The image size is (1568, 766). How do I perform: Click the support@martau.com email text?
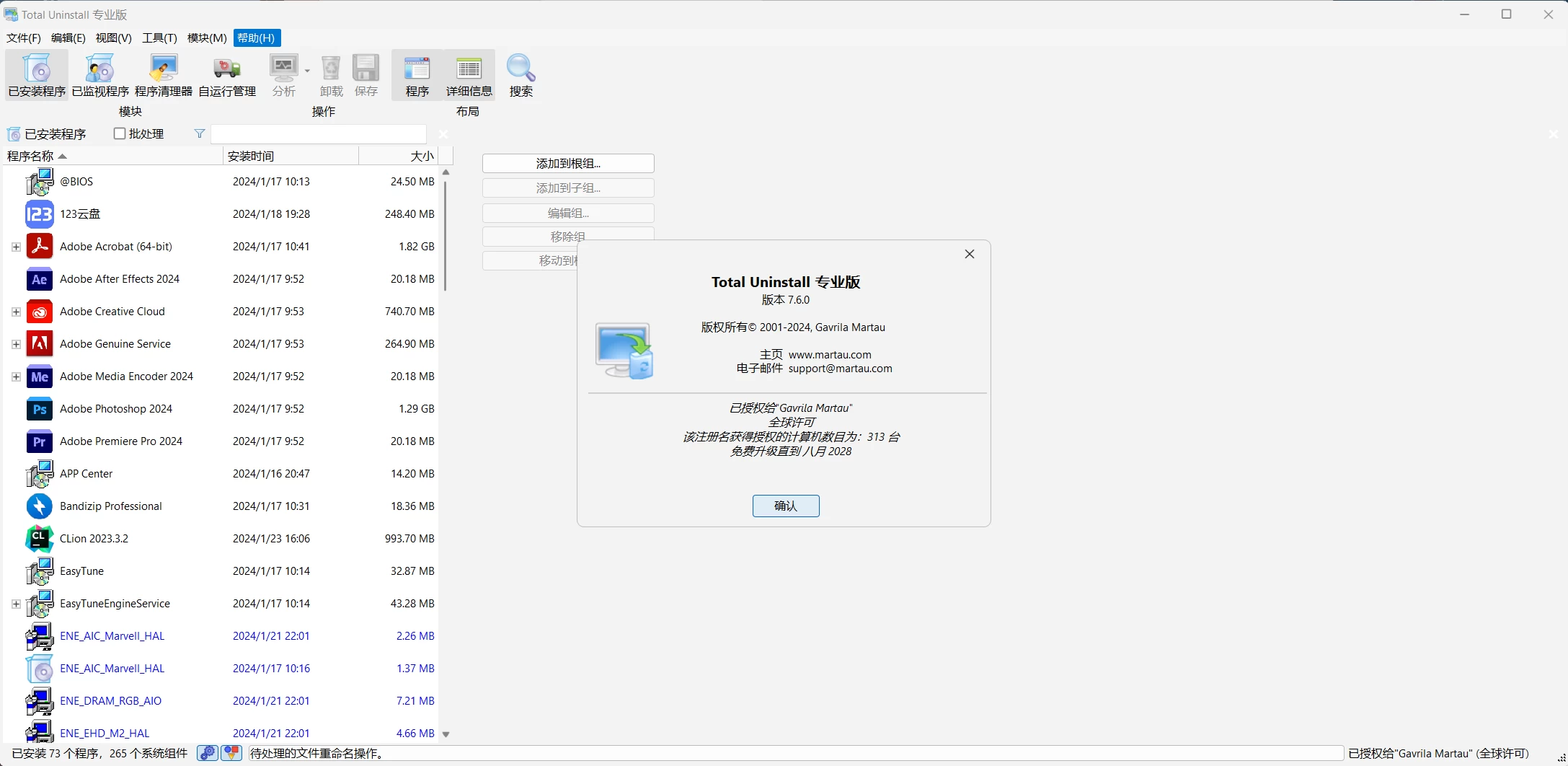(x=840, y=369)
